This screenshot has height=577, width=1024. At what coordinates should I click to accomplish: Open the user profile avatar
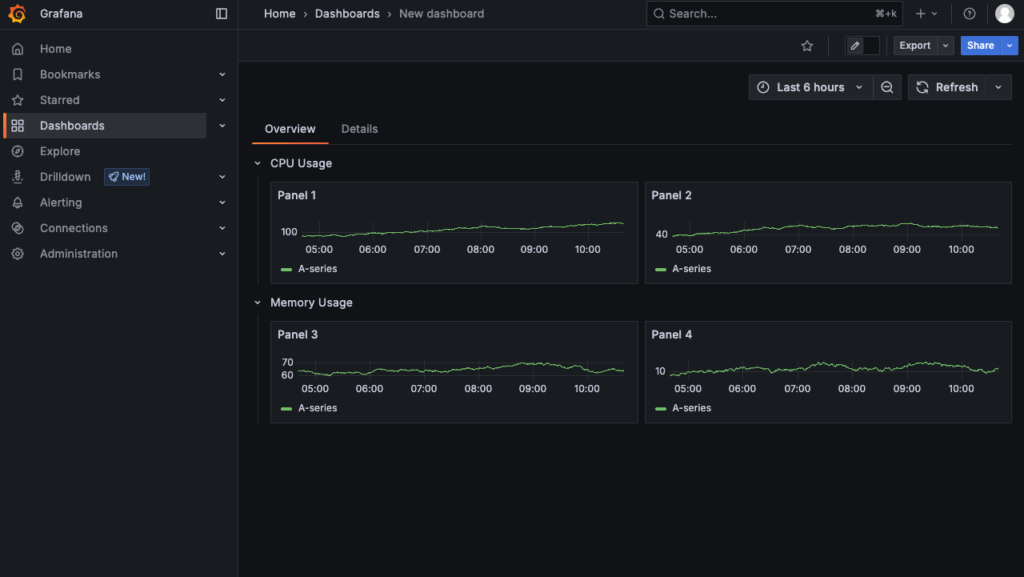[x=1004, y=14]
